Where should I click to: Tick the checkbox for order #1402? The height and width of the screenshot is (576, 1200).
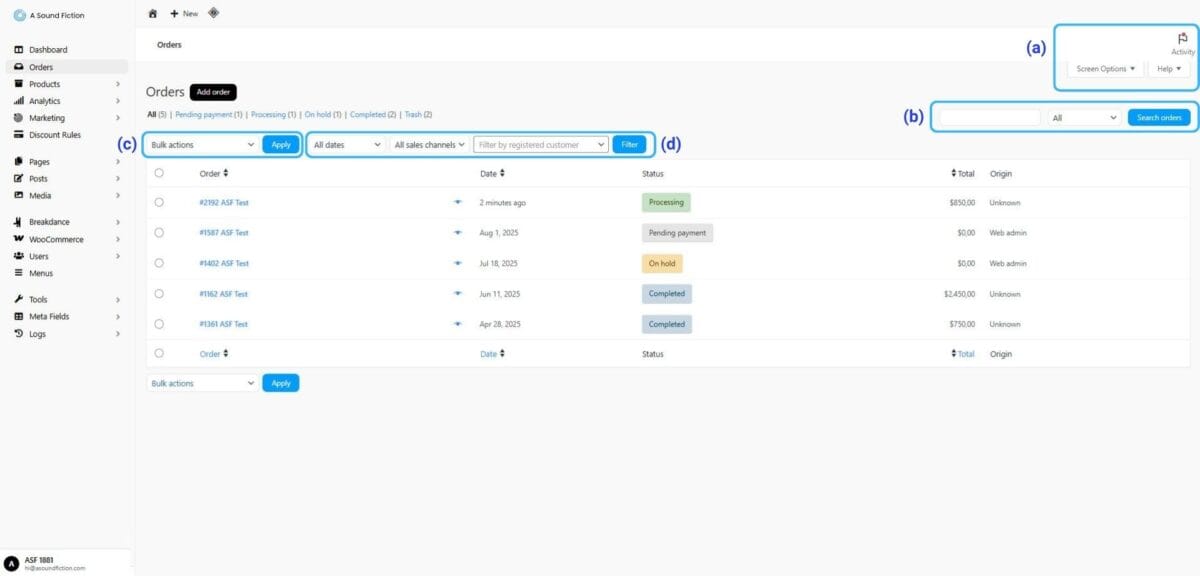coord(159,263)
